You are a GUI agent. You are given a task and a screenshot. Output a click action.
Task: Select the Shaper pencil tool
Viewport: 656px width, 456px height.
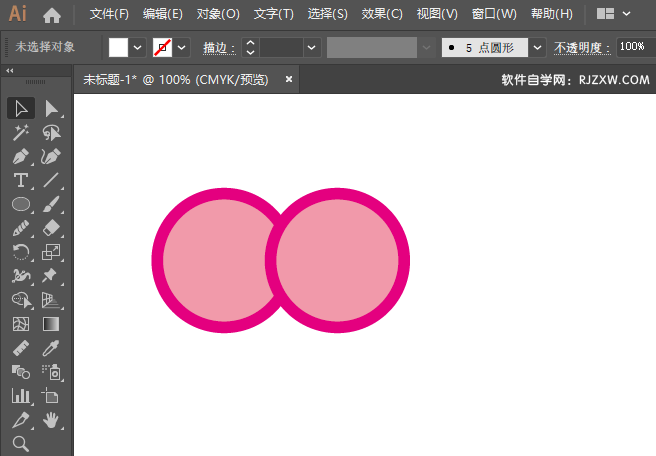coord(21,228)
